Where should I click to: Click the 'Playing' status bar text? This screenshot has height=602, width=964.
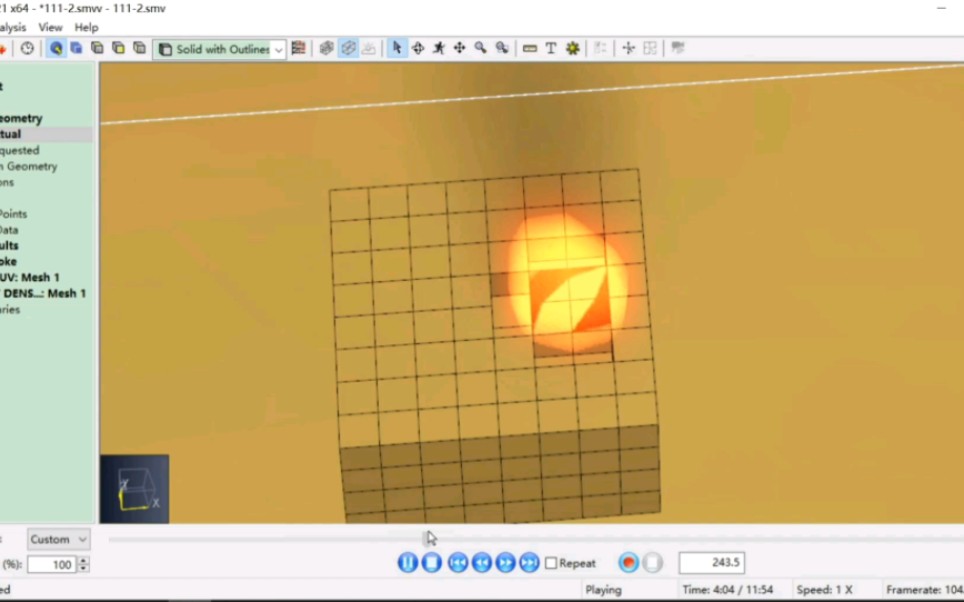[603, 590]
